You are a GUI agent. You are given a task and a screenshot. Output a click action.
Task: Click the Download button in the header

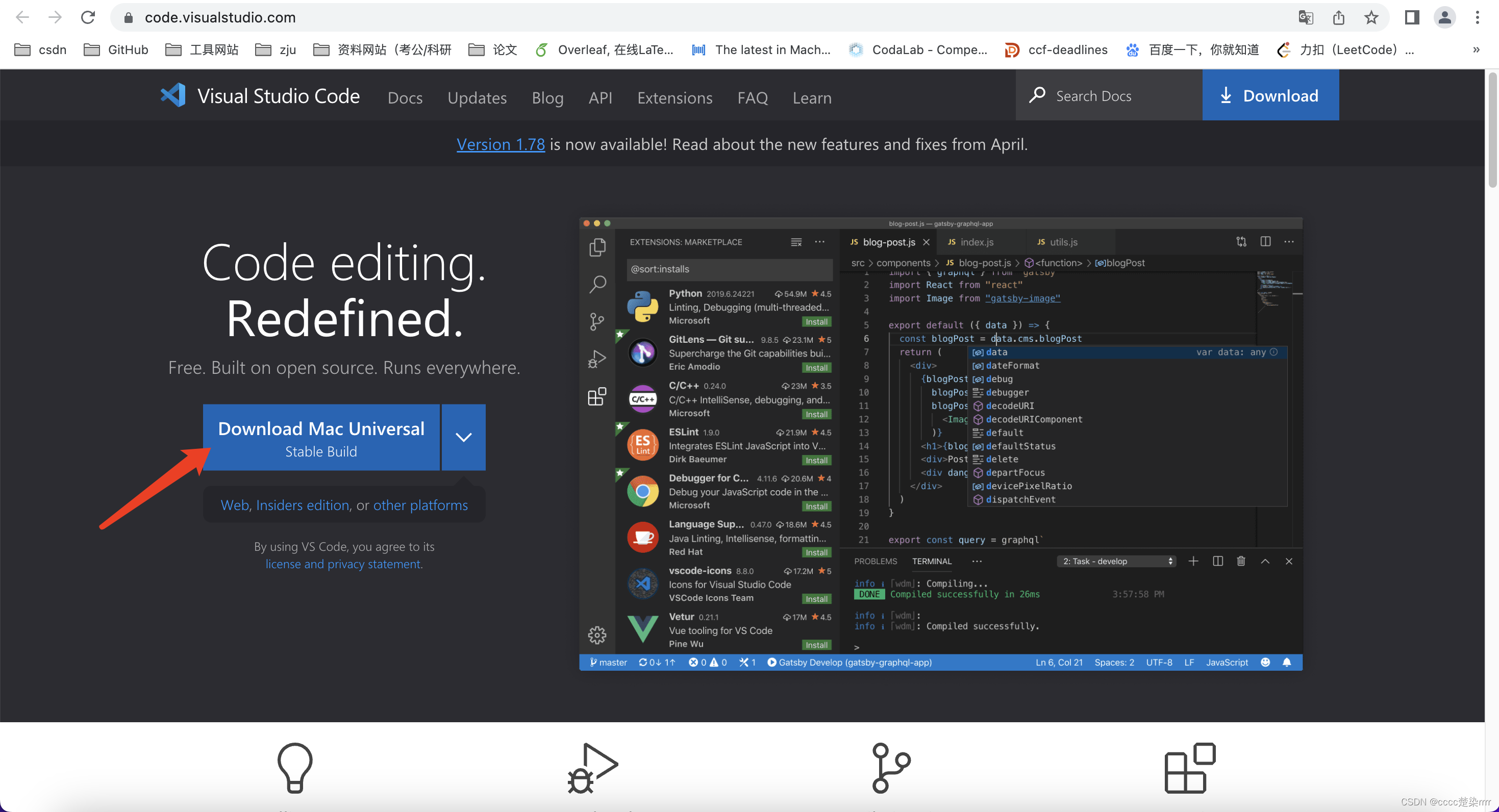(1270, 95)
